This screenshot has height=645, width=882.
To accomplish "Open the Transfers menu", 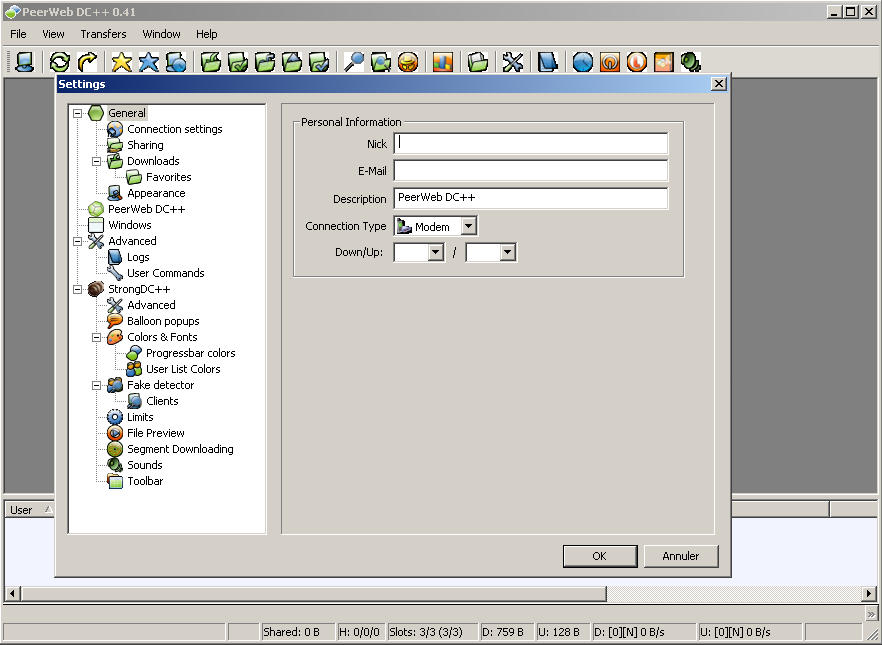I will tap(104, 34).
